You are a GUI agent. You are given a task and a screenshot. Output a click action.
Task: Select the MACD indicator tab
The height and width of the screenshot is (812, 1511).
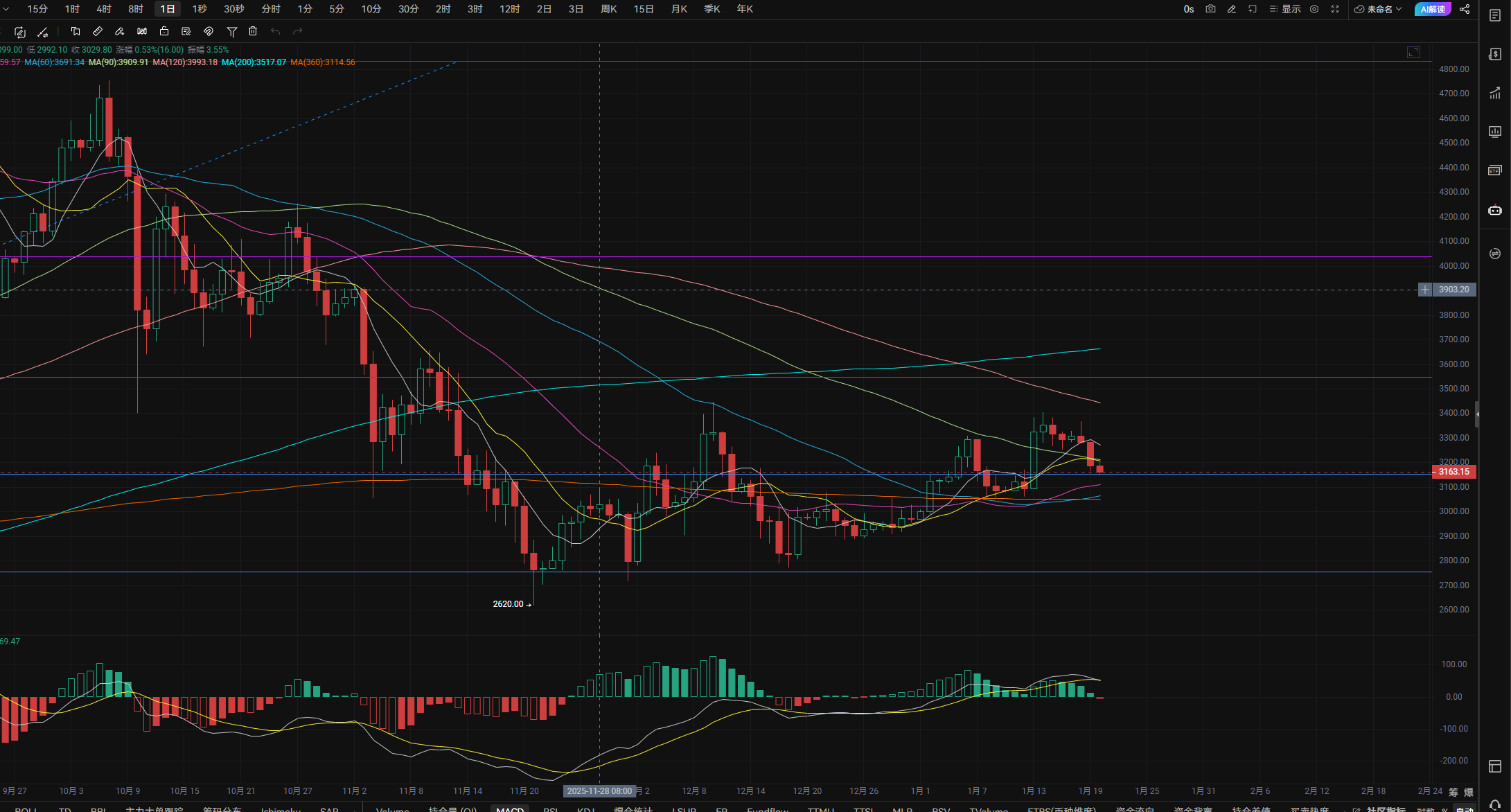[510, 809]
